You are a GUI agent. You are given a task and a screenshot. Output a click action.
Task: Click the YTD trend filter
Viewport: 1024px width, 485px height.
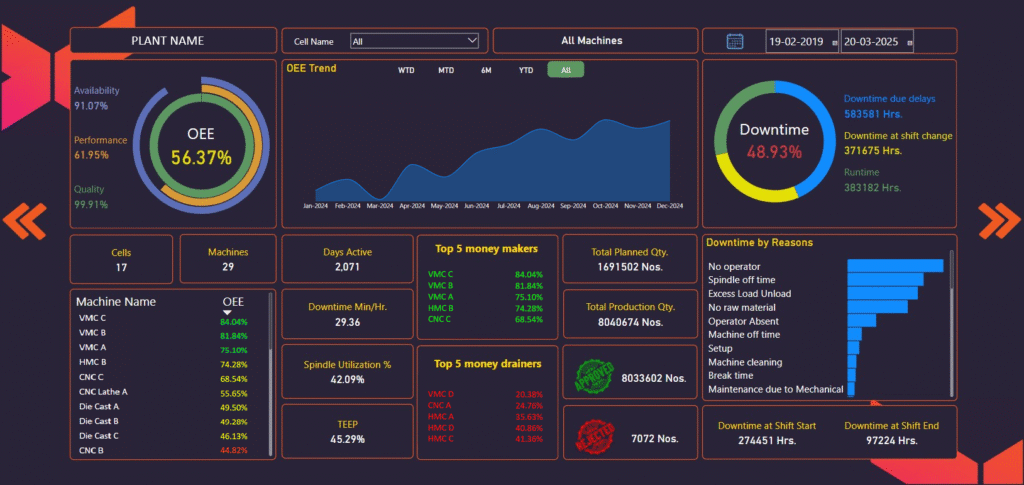tap(525, 70)
